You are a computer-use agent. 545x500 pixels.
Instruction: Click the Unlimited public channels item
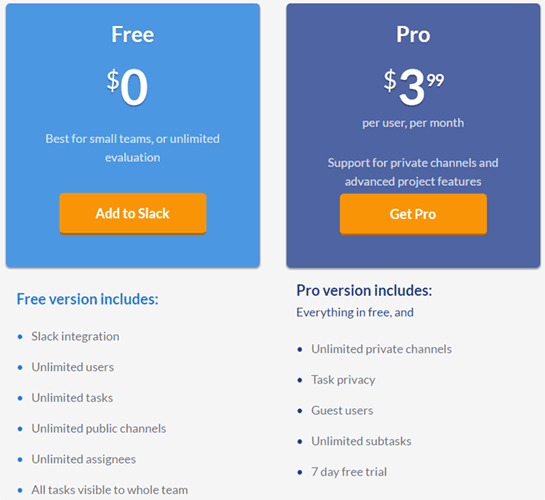(x=99, y=428)
